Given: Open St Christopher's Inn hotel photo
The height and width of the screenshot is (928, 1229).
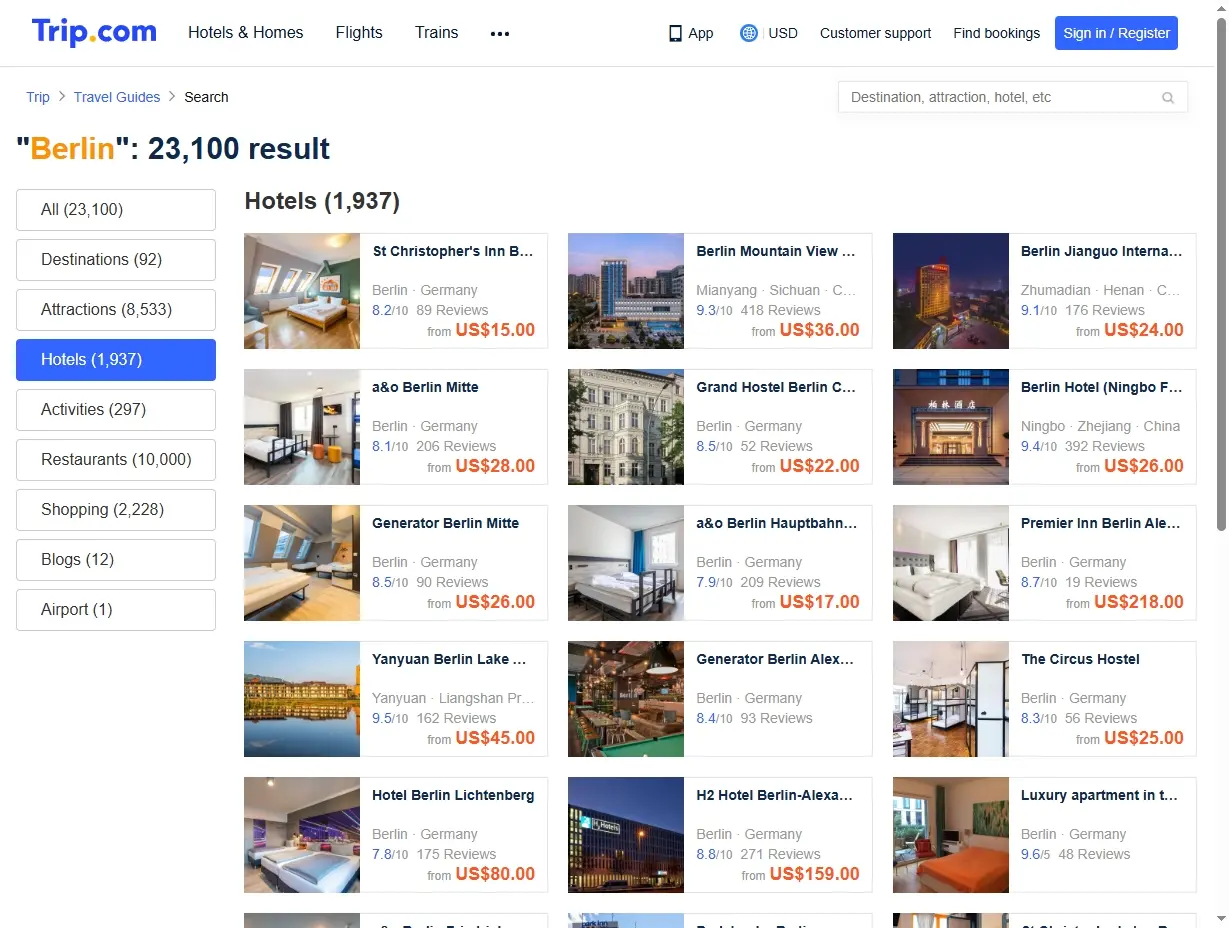Looking at the screenshot, I should [302, 291].
